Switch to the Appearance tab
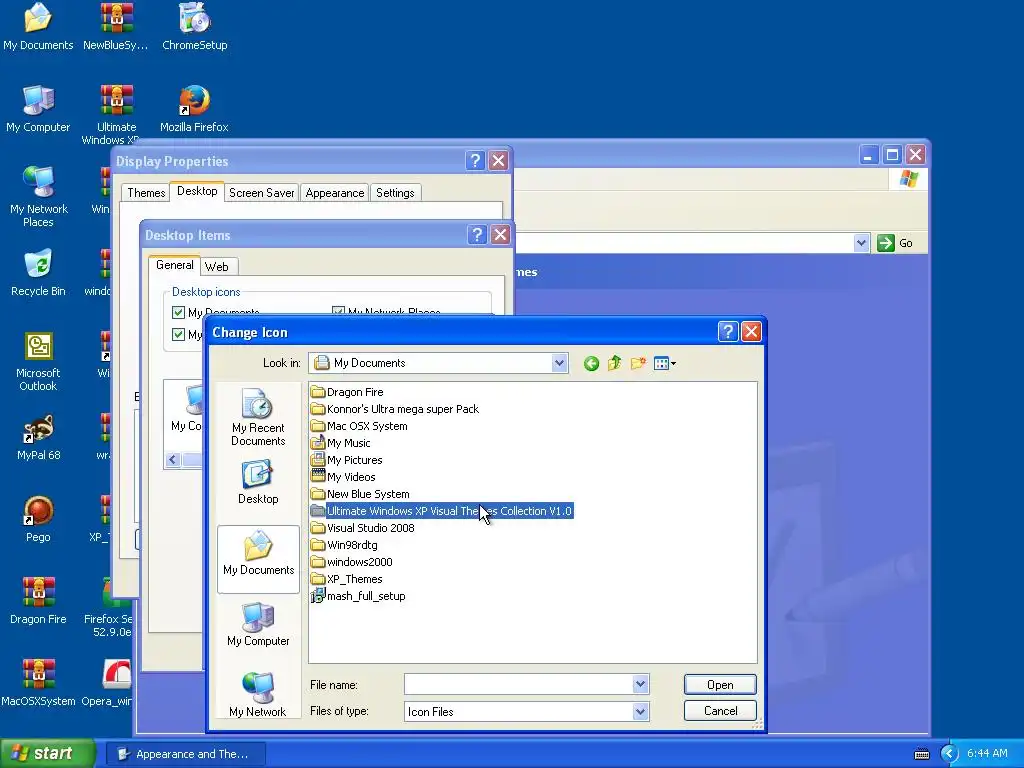Viewport: 1024px width, 768px height. [x=334, y=193]
